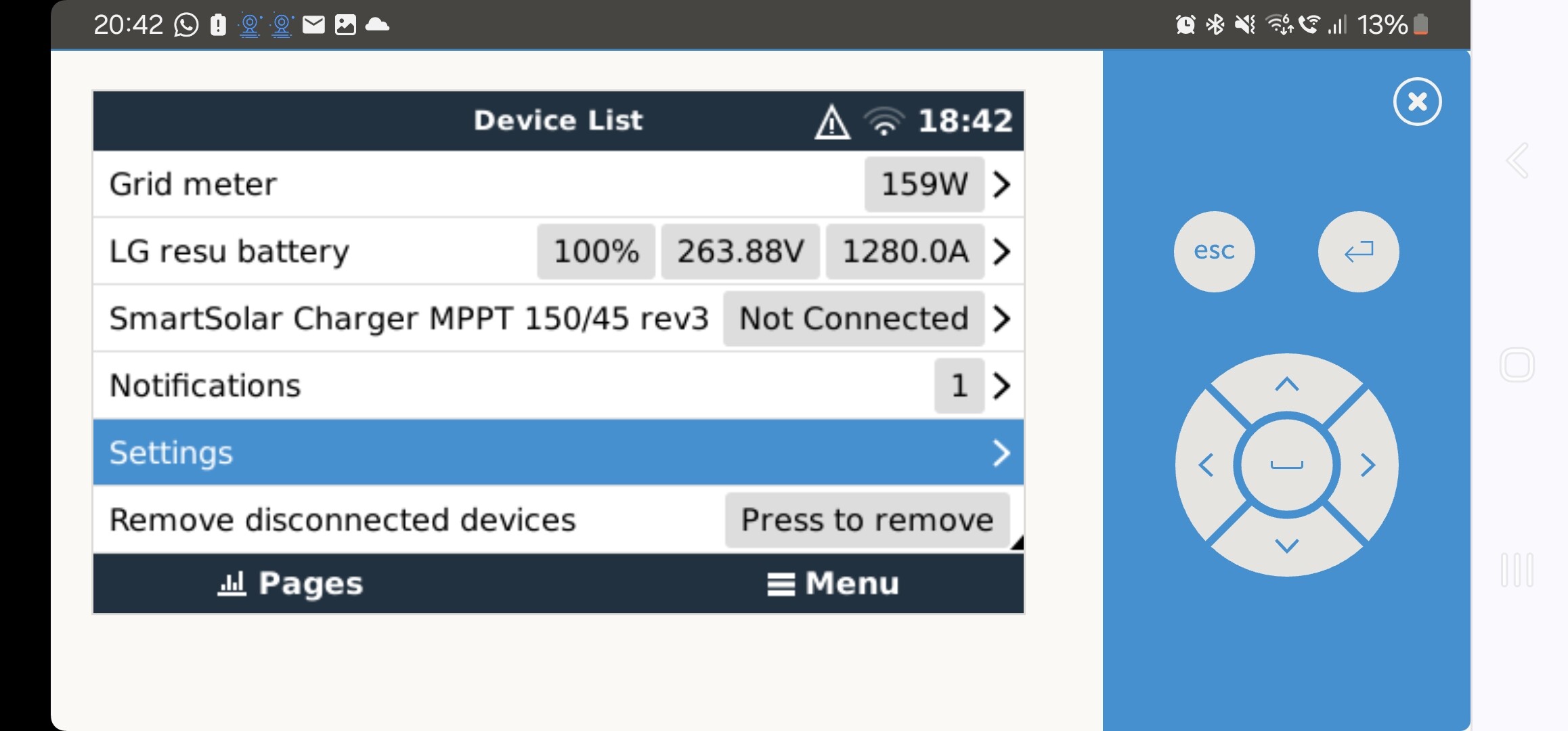Expand the LG resu battery chevron
The width and height of the screenshot is (1568, 731).
[x=1001, y=251]
